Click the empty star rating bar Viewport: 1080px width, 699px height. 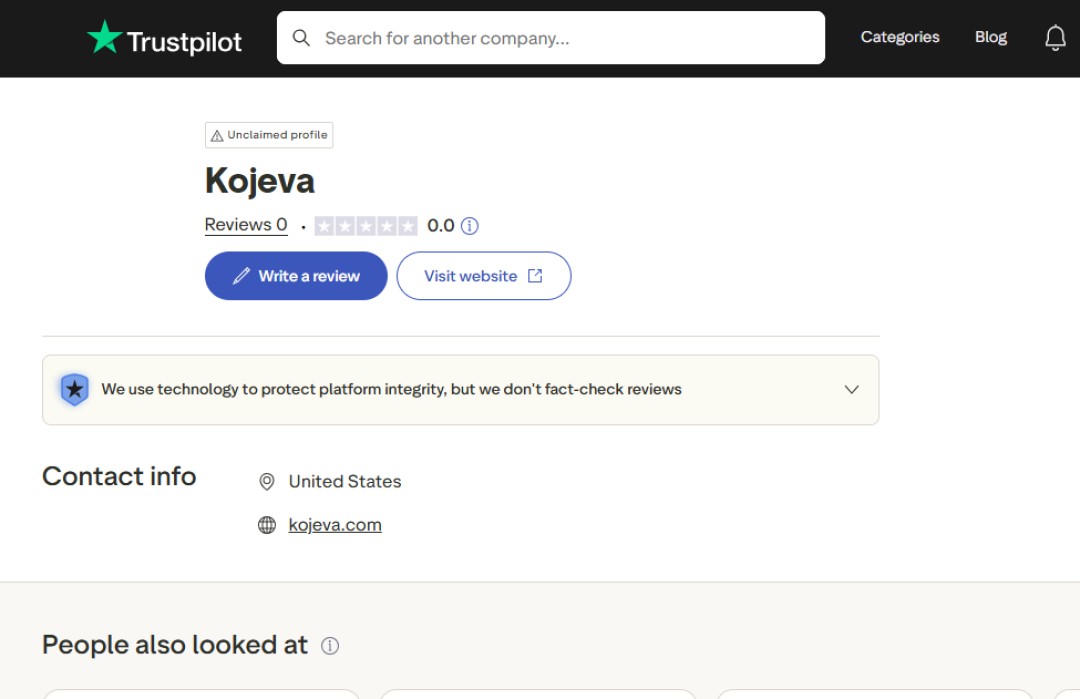click(x=366, y=226)
